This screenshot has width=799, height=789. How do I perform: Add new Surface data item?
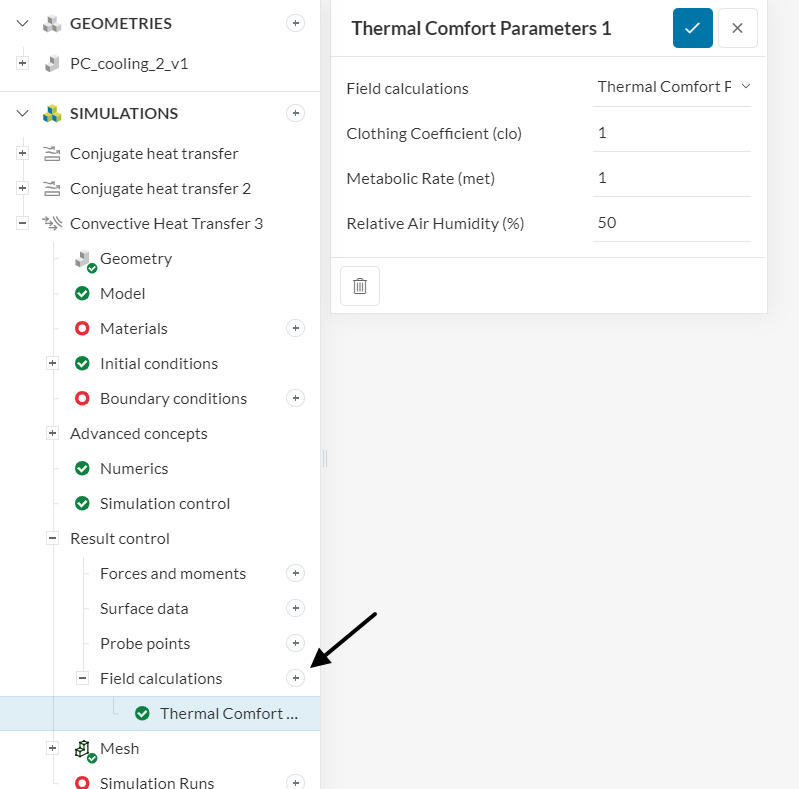pyautogui.click(x=295, y=608)
